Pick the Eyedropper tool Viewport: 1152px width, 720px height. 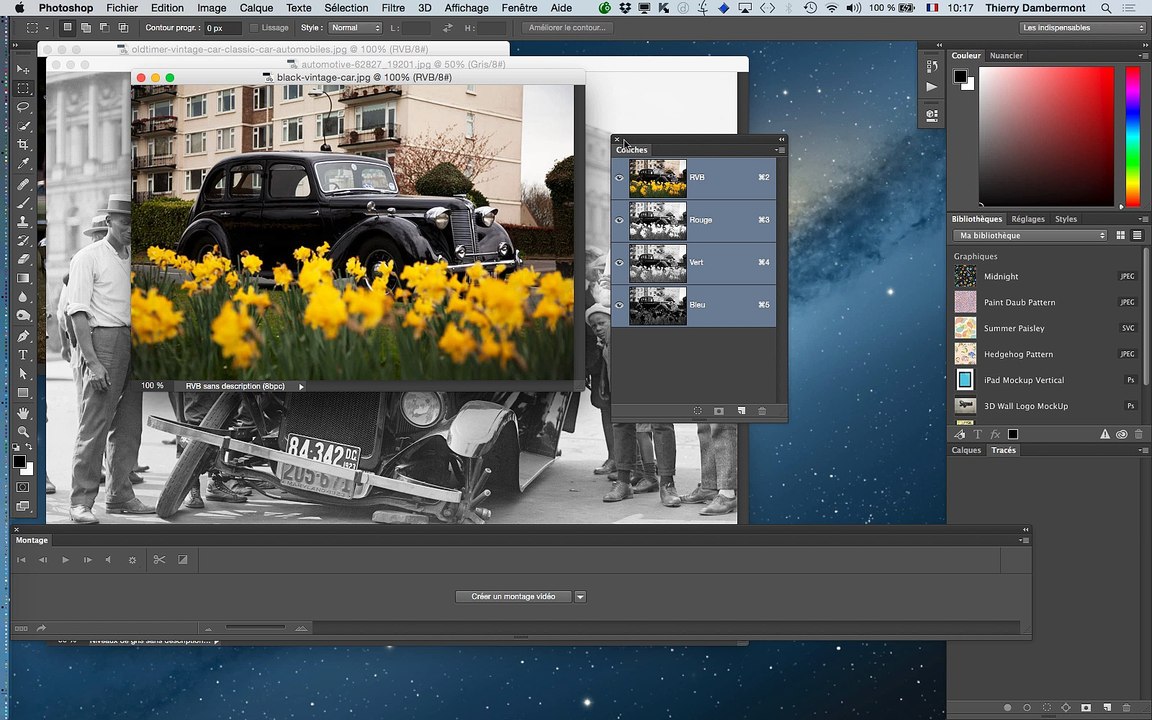(23, 164)
